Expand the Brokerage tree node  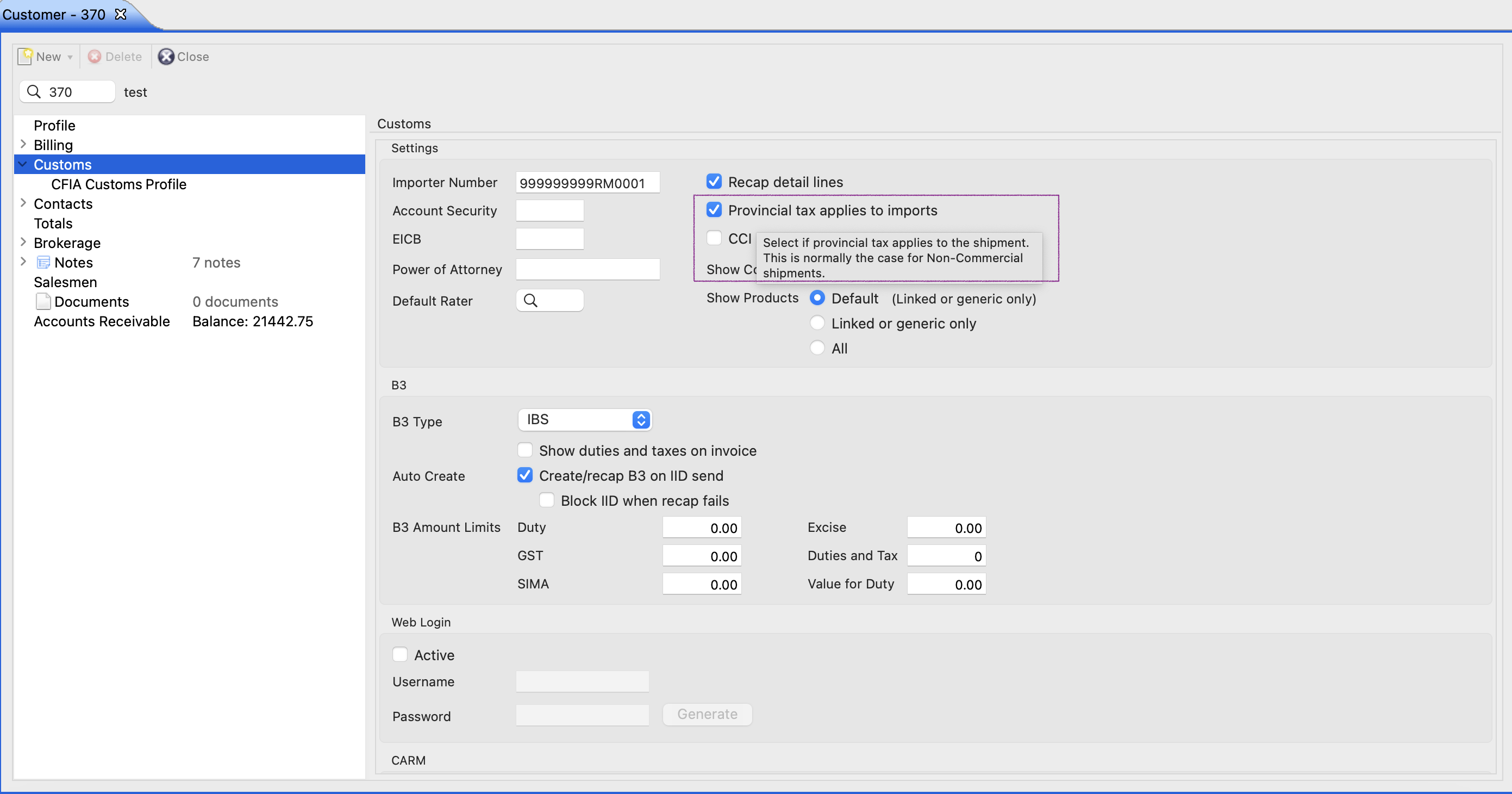(x=23, y=243)
